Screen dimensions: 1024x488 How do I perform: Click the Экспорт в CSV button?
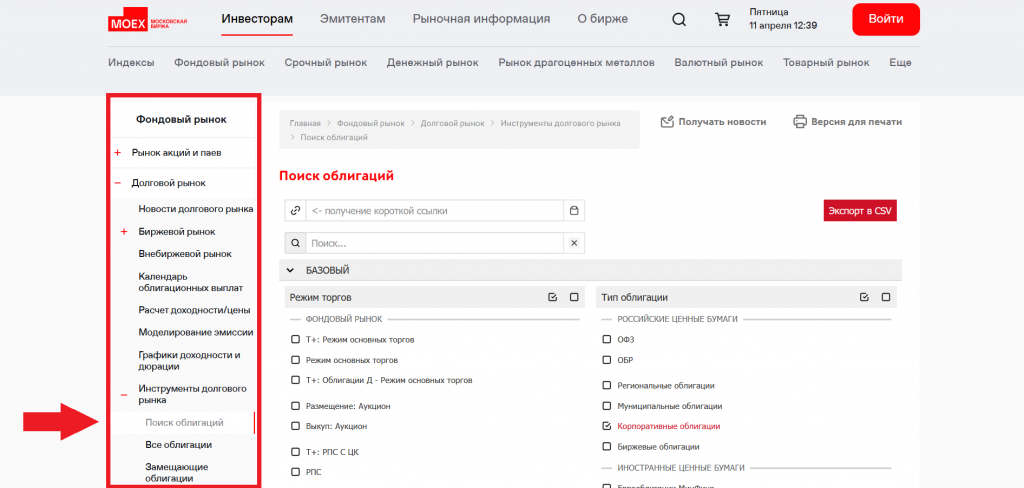tap(859, 211)
